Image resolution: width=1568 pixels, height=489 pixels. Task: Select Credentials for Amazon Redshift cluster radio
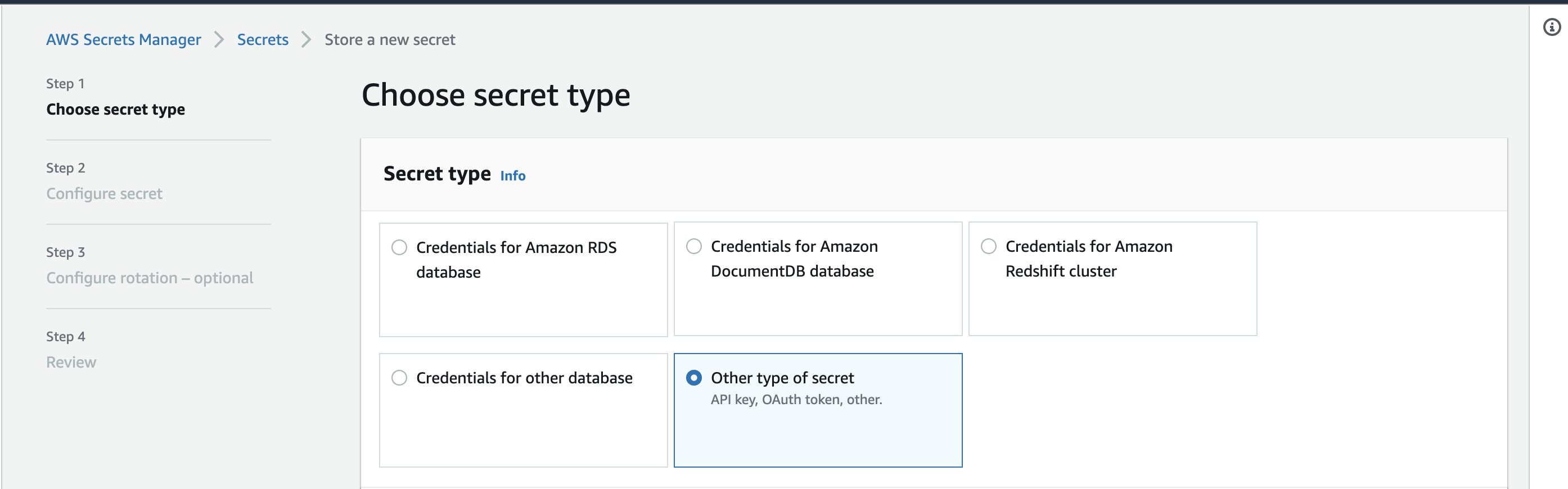(x=989, y=246)
